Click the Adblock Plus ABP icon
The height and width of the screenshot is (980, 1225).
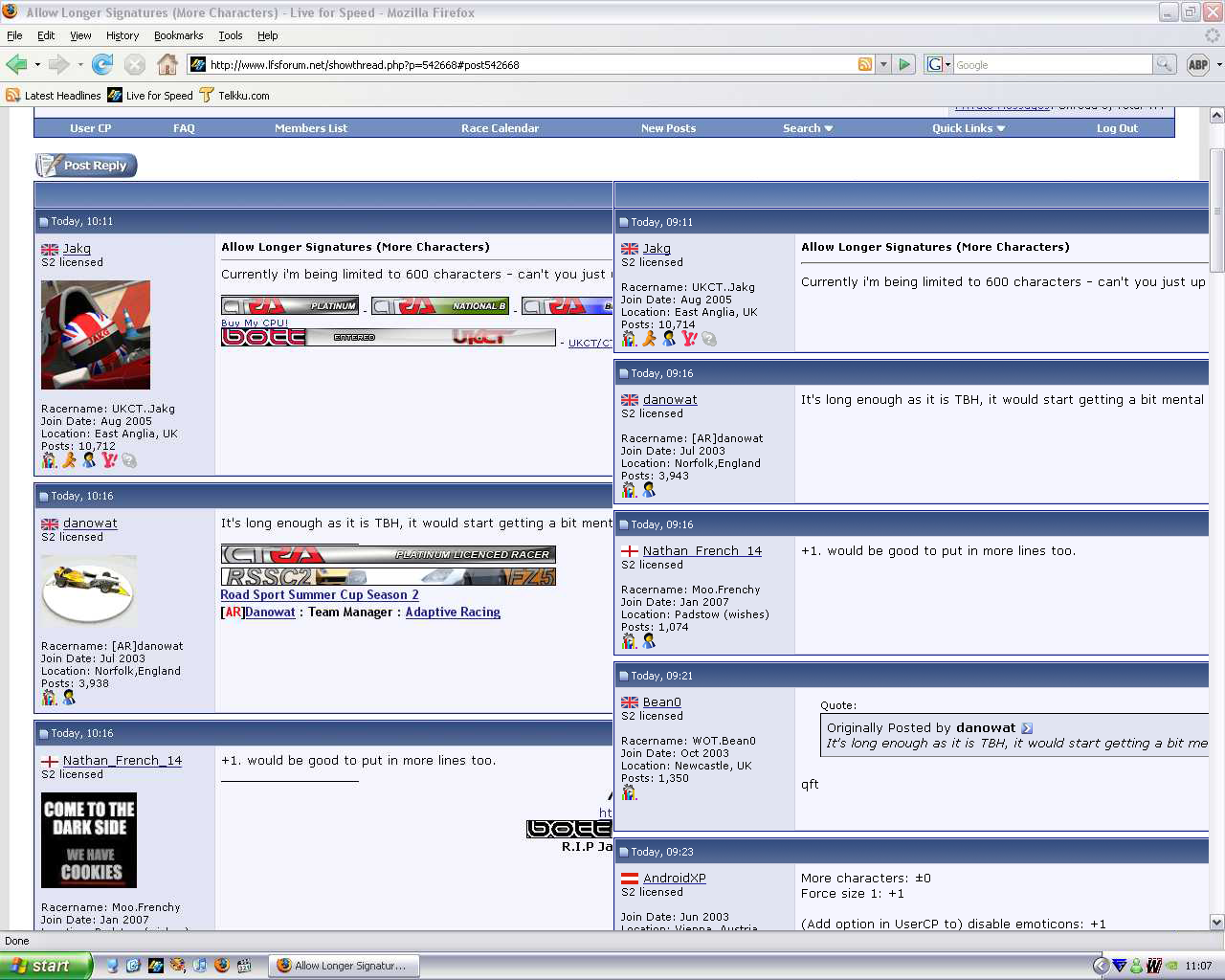pyautogui.click(x=1197, y=64)
